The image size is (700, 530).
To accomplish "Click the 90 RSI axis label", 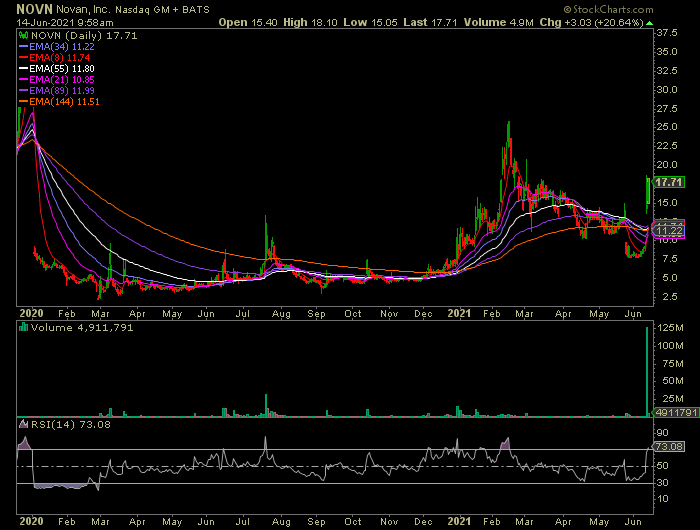I will [662, 433].
